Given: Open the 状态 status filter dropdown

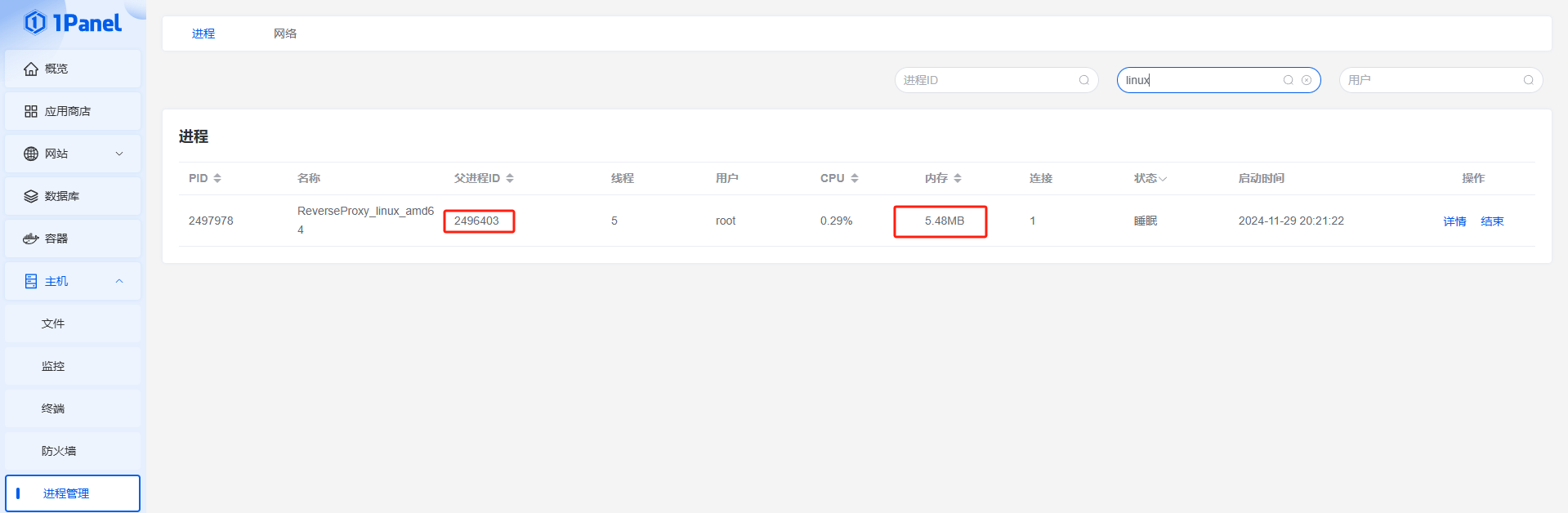Looking at the screenshot, I should click(1150, 178).
